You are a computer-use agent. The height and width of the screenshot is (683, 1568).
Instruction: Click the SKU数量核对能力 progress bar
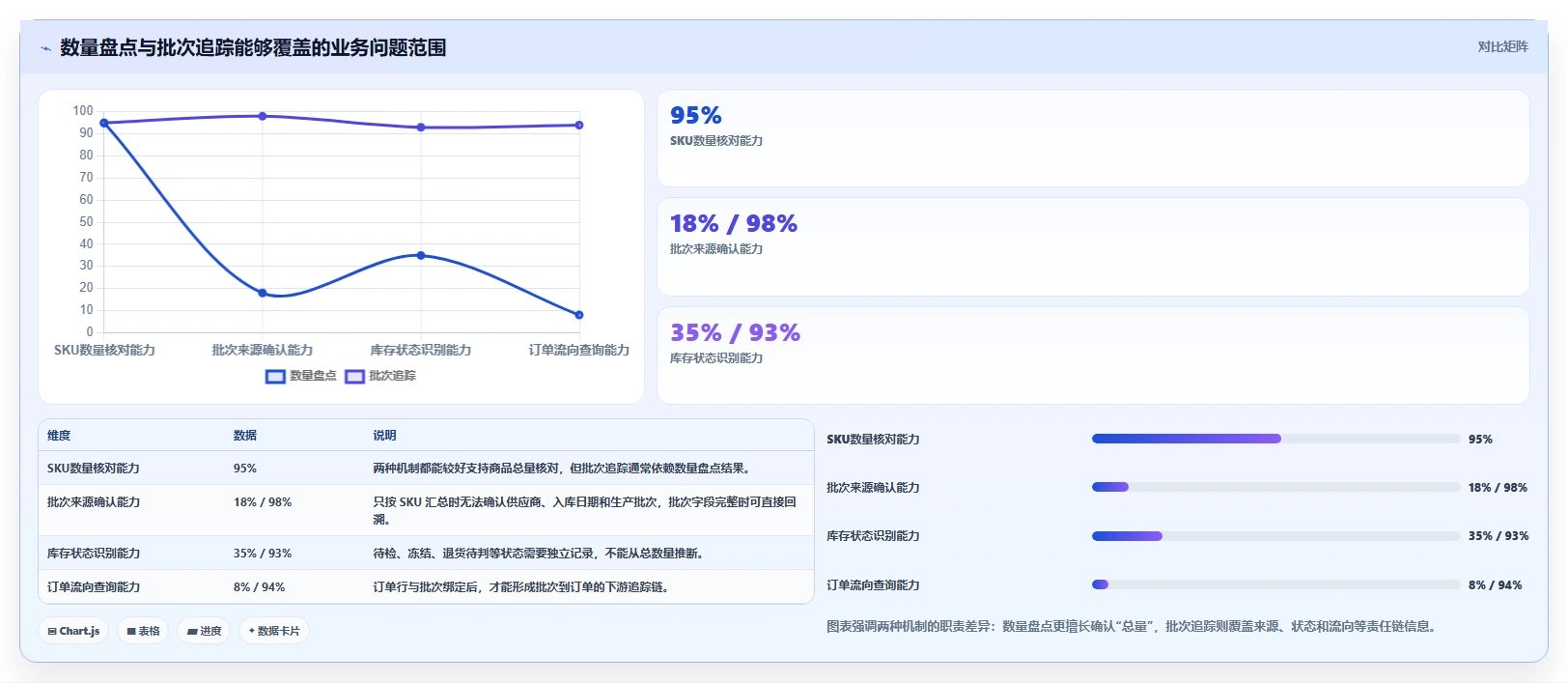1275,439
